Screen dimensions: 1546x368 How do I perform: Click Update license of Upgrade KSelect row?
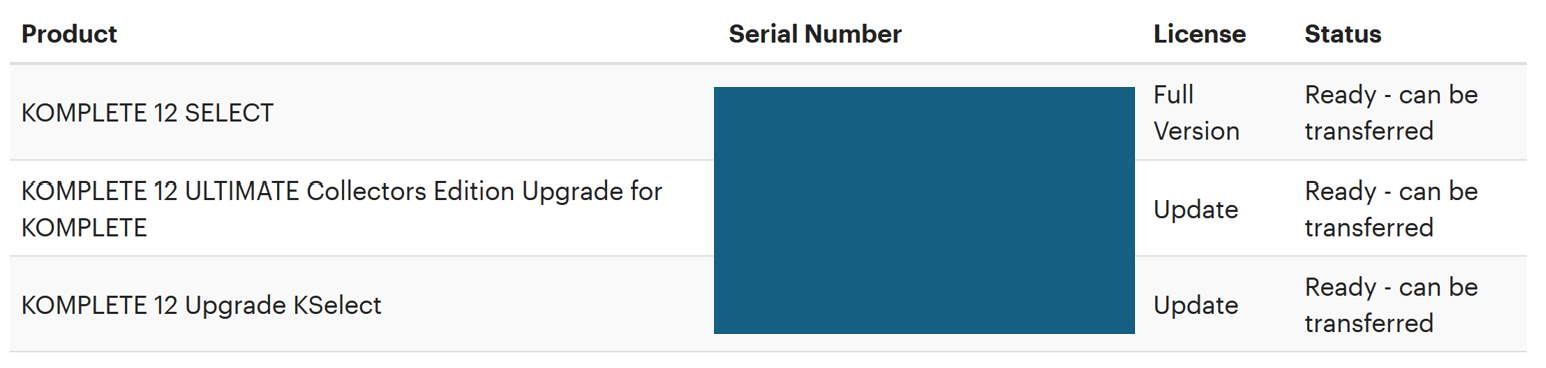(1195, 305)
